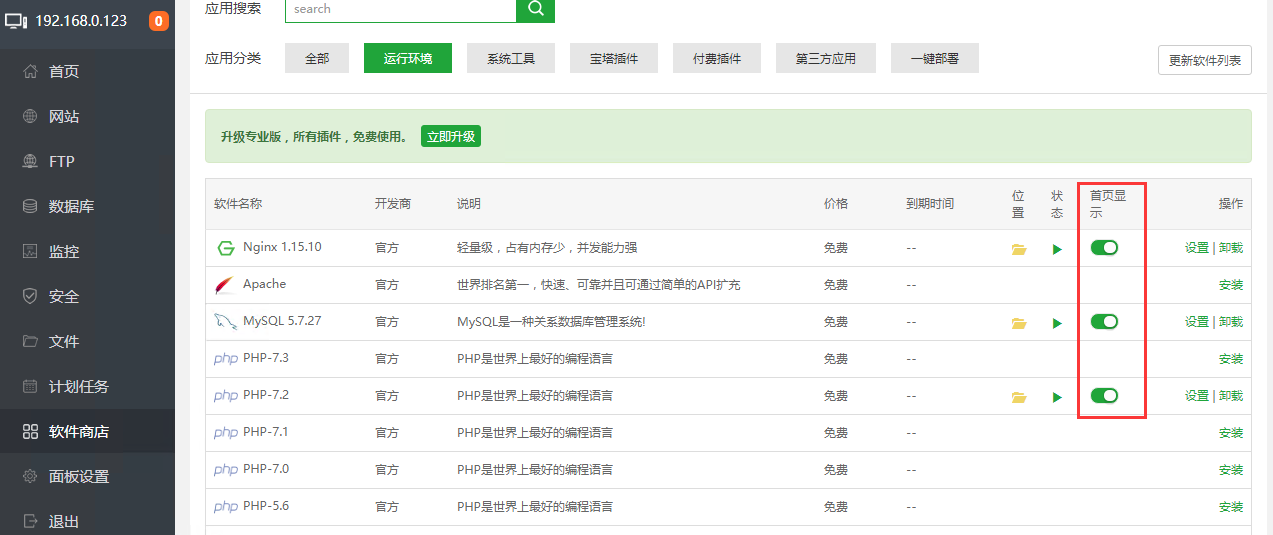Click 卸载 link for MySQL
Screen dimensions: 1273x535
coord(1231,322)
